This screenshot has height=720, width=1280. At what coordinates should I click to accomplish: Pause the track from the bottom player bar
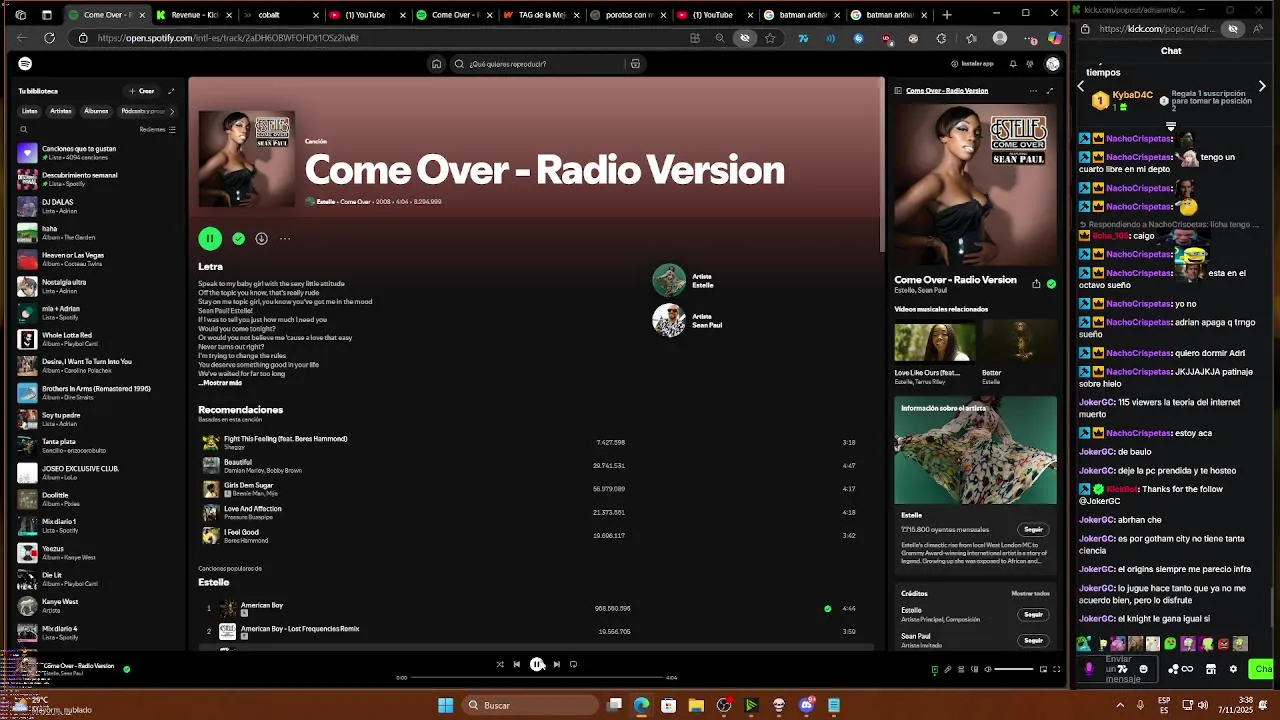coord(537,664)
